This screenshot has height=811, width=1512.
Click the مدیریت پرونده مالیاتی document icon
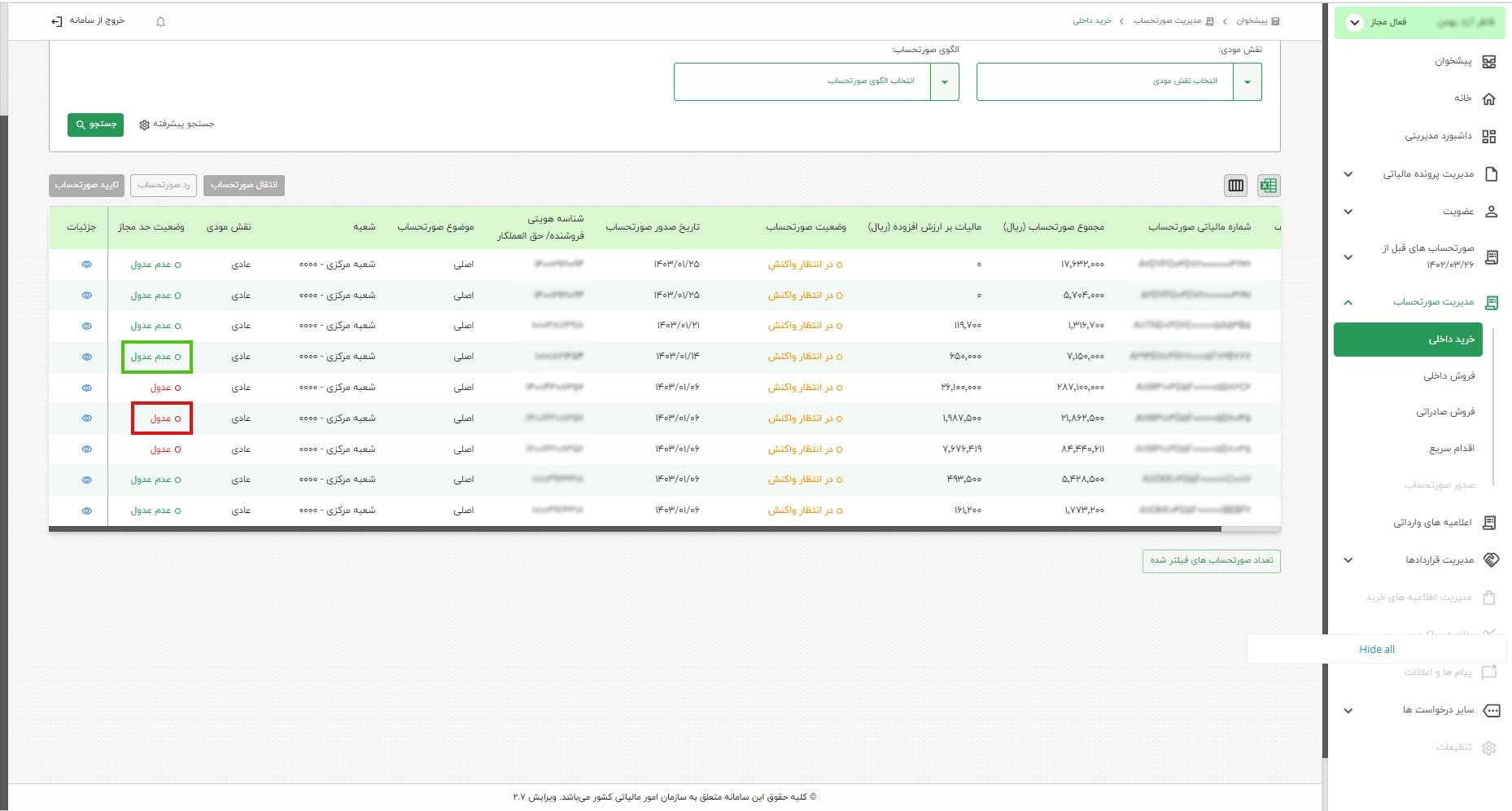1491,173
